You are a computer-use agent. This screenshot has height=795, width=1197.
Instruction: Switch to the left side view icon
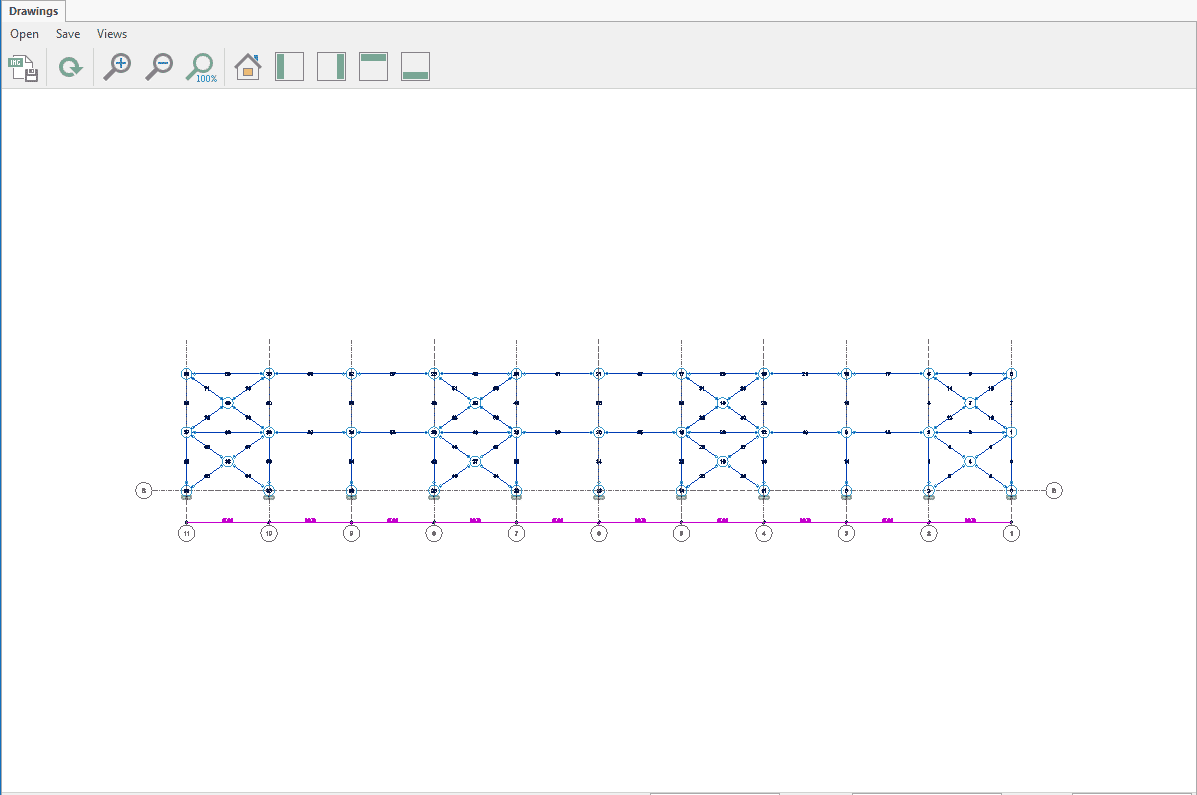pyautogui.click(x=289, y=67)
